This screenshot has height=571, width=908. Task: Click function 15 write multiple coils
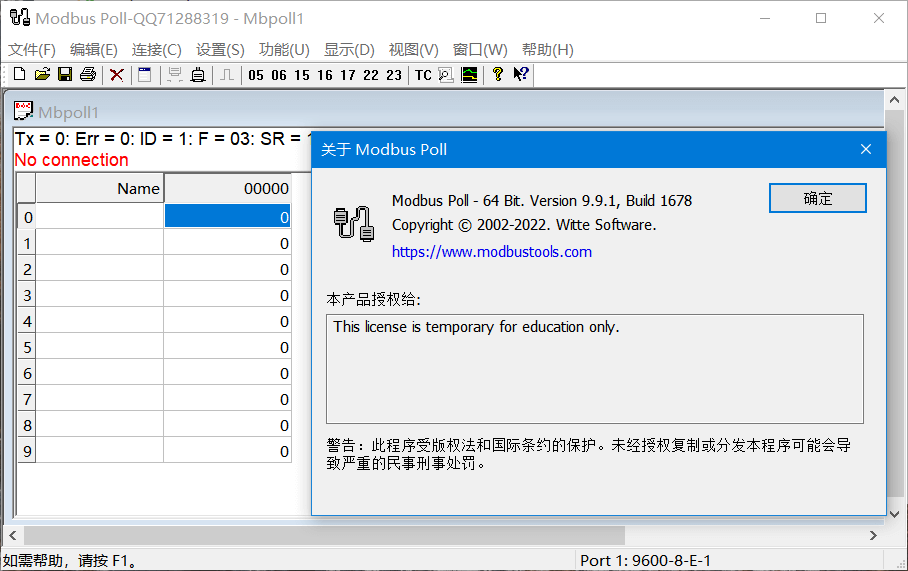[x=302, y=75]
